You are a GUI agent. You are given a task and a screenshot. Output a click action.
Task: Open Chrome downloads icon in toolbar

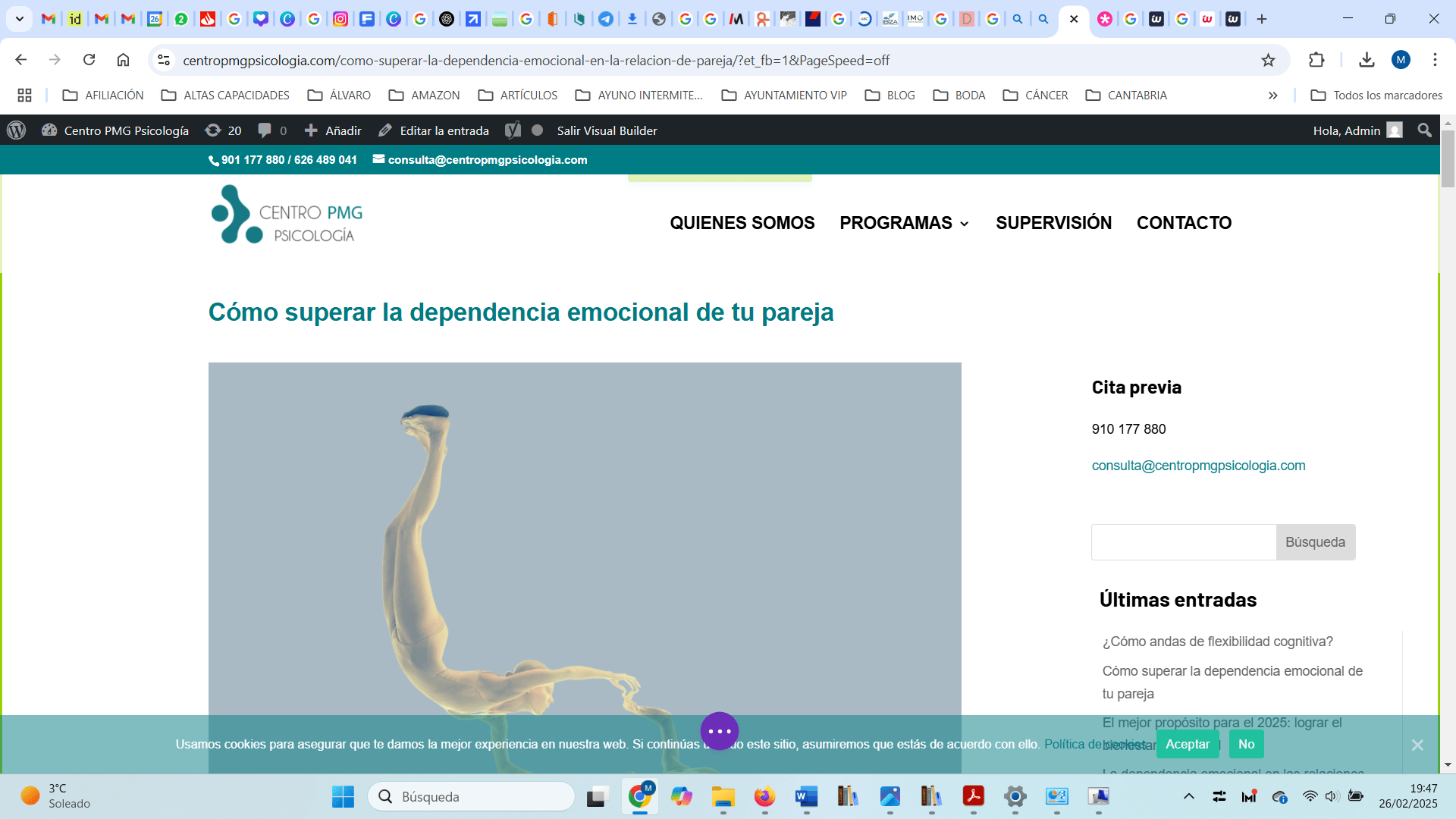click(1367, 60)
